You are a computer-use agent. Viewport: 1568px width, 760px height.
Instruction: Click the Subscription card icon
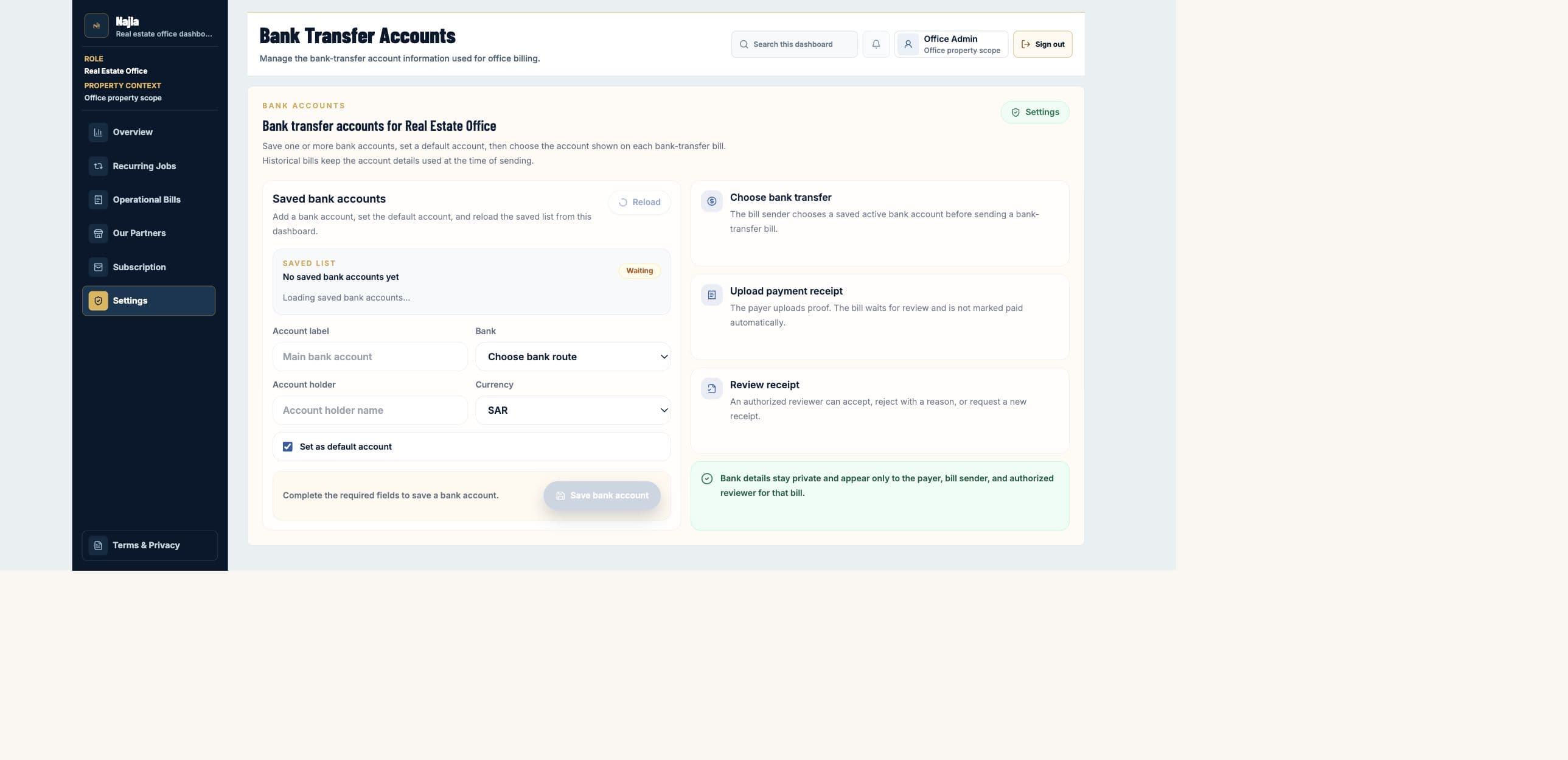pos(98,267)
